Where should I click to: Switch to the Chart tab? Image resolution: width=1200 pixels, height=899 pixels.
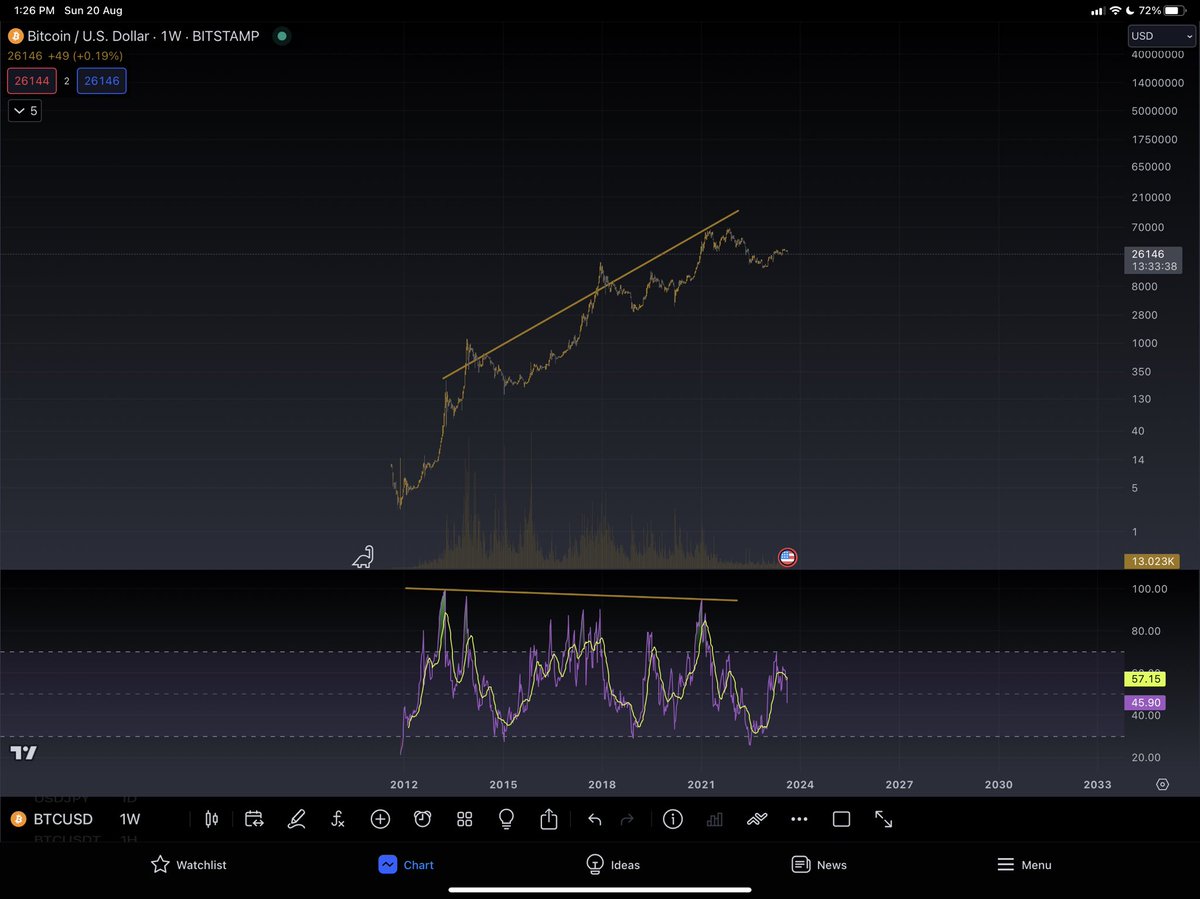click(406, 865)
